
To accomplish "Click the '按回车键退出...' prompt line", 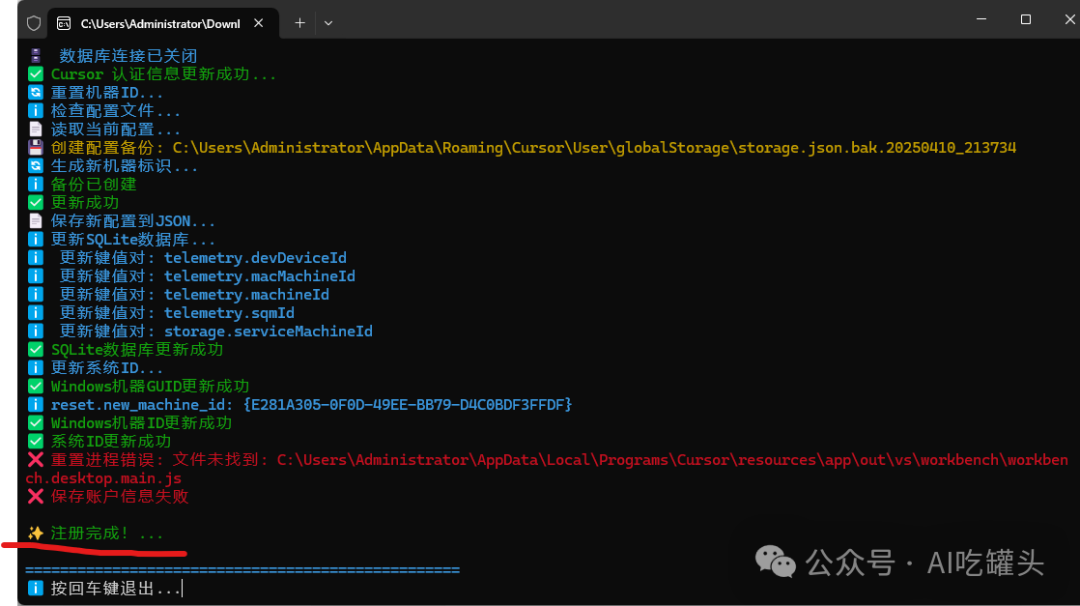I will (116, 588).
